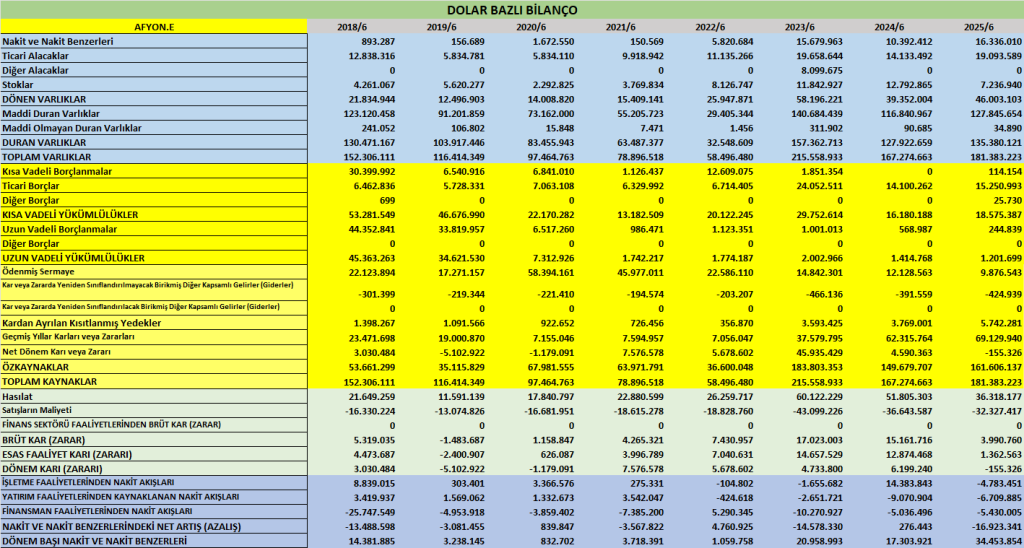The width and height of the screenshot is (1024, 548).
Task: Select cash value 16.336.010 for 2025/6
Action: point(999,41)
